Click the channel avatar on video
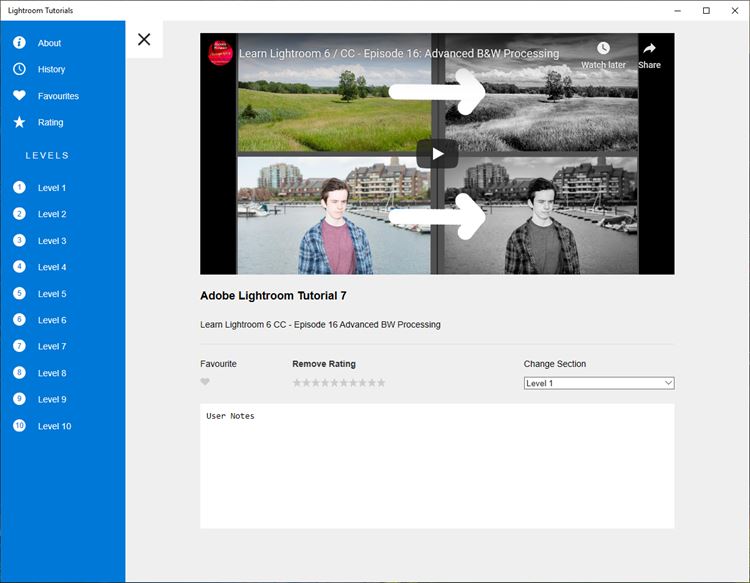Viewport: 750px width, 583px height. 220,53
